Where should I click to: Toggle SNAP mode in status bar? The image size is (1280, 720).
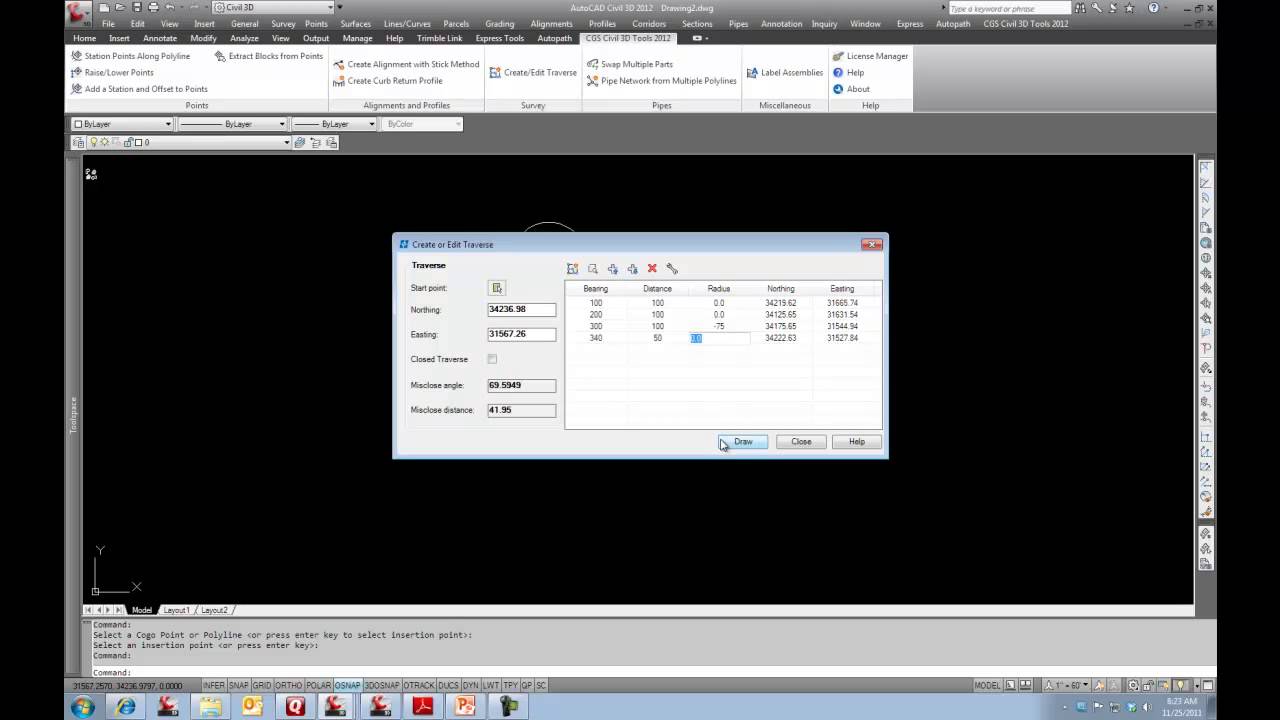[238, 685]
